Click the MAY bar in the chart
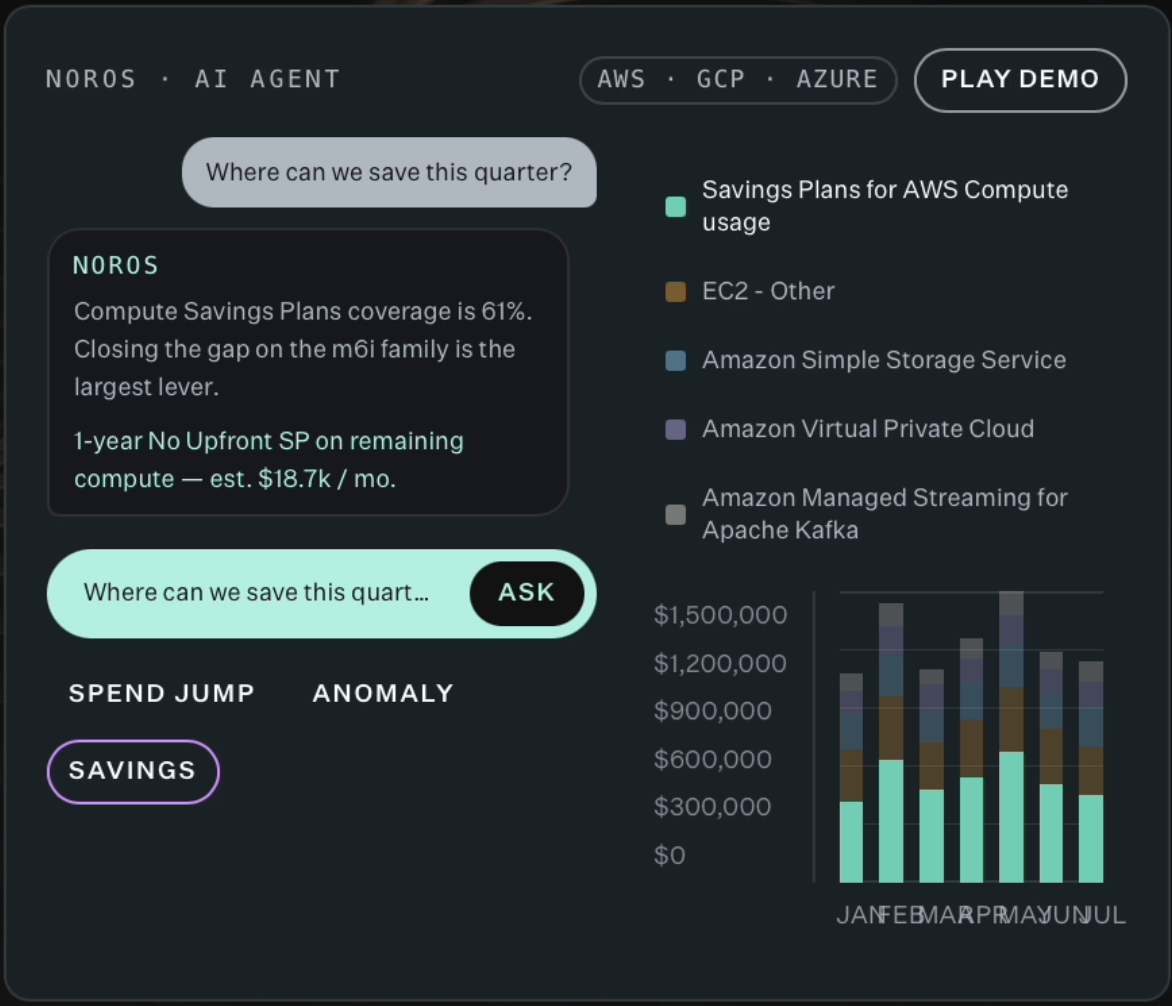 click(1011, 737)
